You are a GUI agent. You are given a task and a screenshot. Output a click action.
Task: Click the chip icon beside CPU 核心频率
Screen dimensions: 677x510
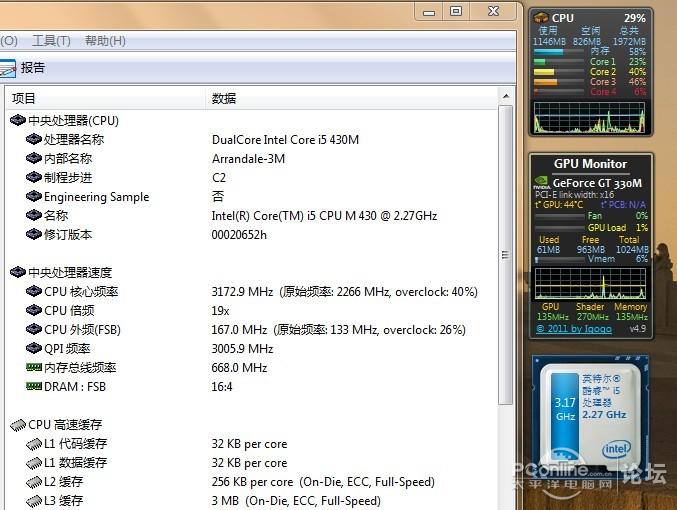click(33, 291)
